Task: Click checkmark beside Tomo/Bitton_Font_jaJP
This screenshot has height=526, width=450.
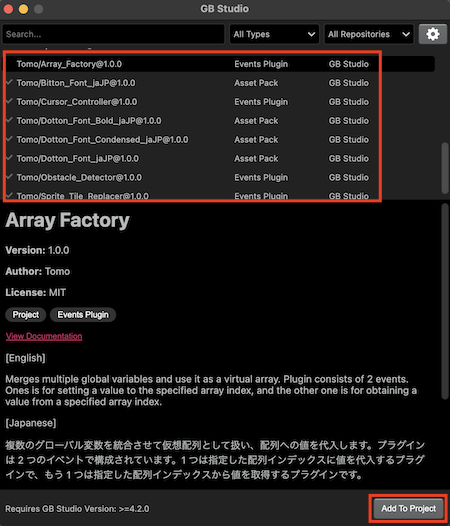Action: pyautogui.click(x=9, y=82)
